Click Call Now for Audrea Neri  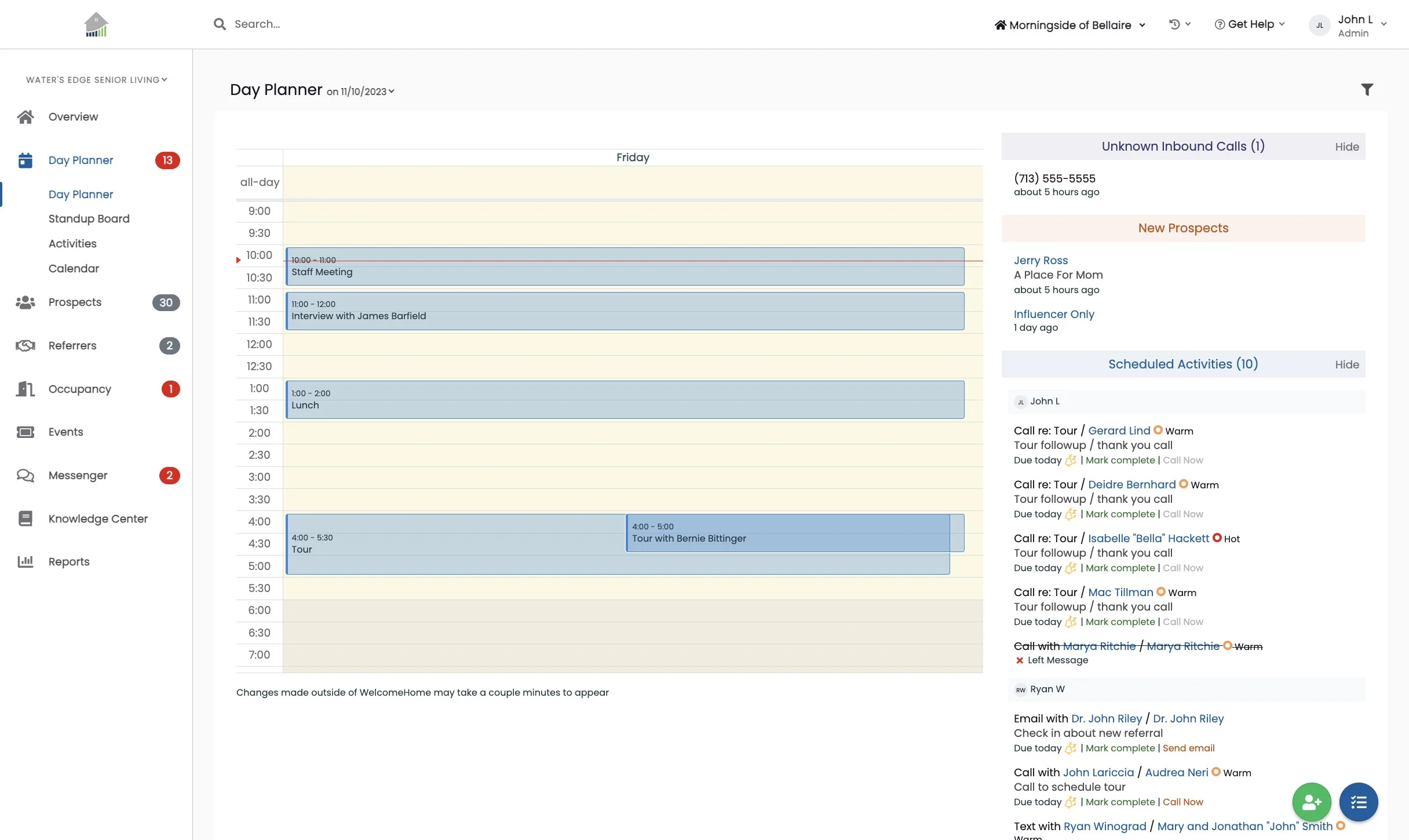(x=1182, y=802)
